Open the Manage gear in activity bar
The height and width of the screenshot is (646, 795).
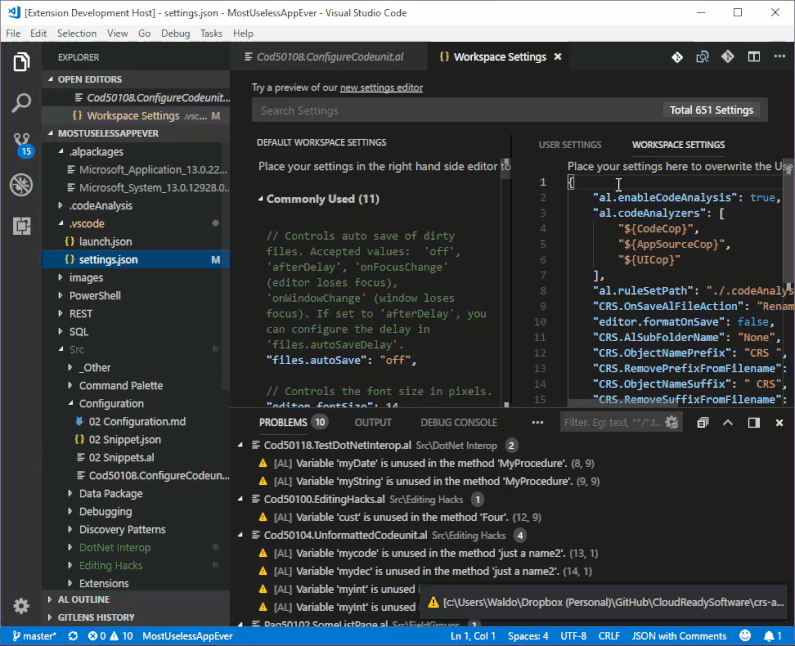21,605
